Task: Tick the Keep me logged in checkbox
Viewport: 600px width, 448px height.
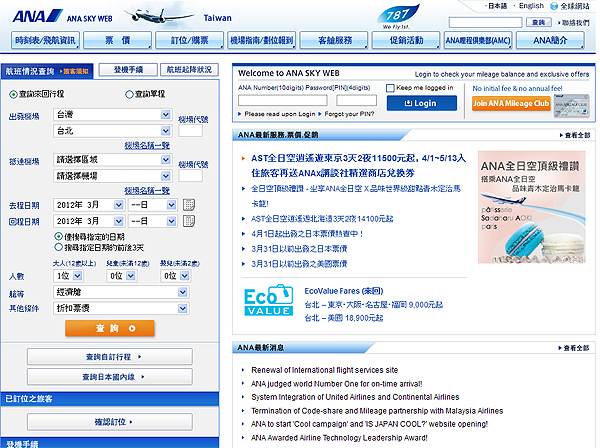Action: click(390, 88)
